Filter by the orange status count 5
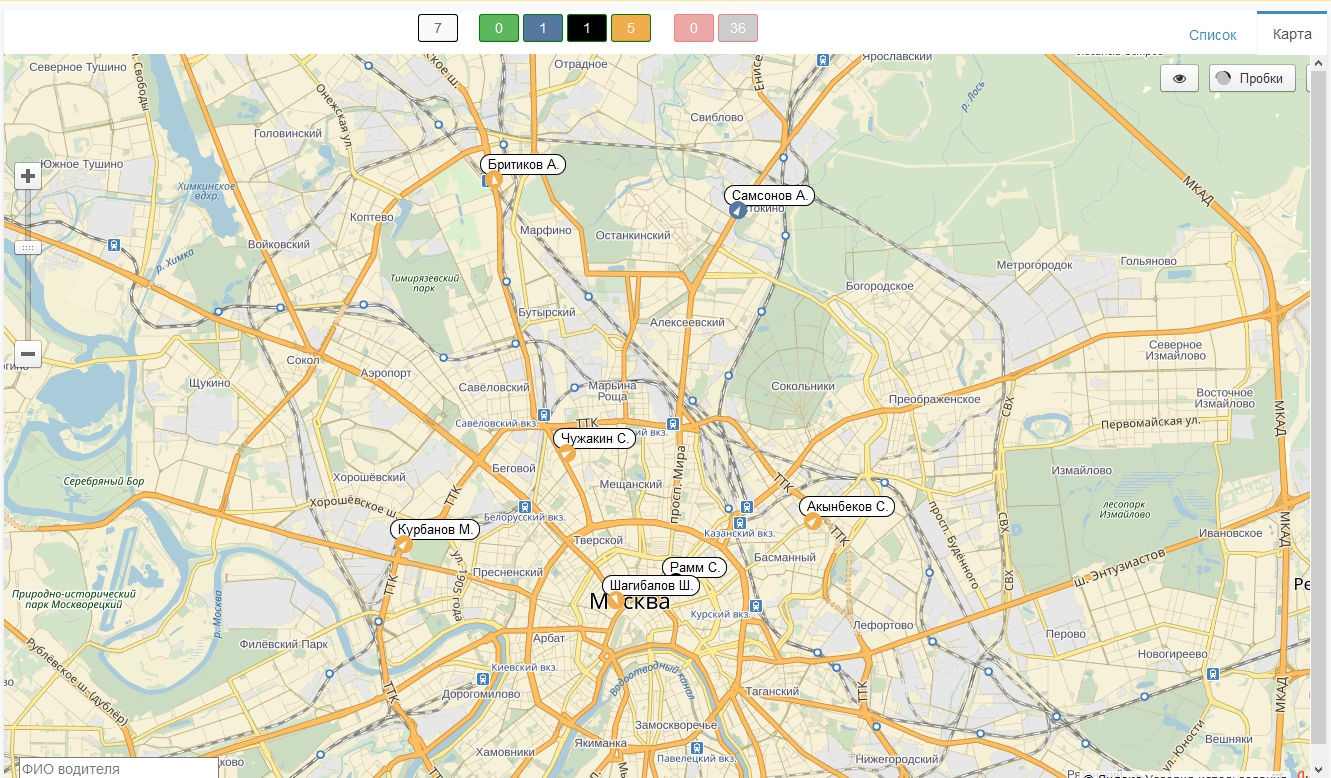The height and width of the screenshot is (778, 1331). 631,28
